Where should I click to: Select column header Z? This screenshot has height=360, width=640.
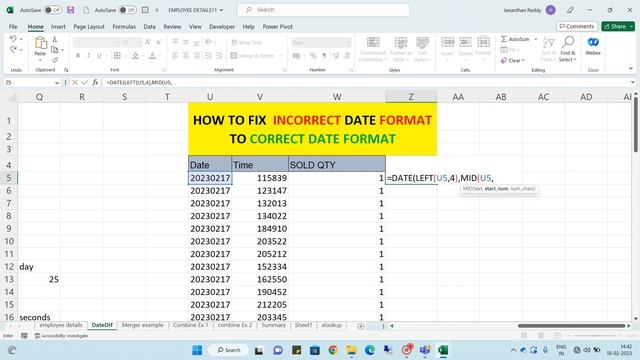tap(411, 97)
